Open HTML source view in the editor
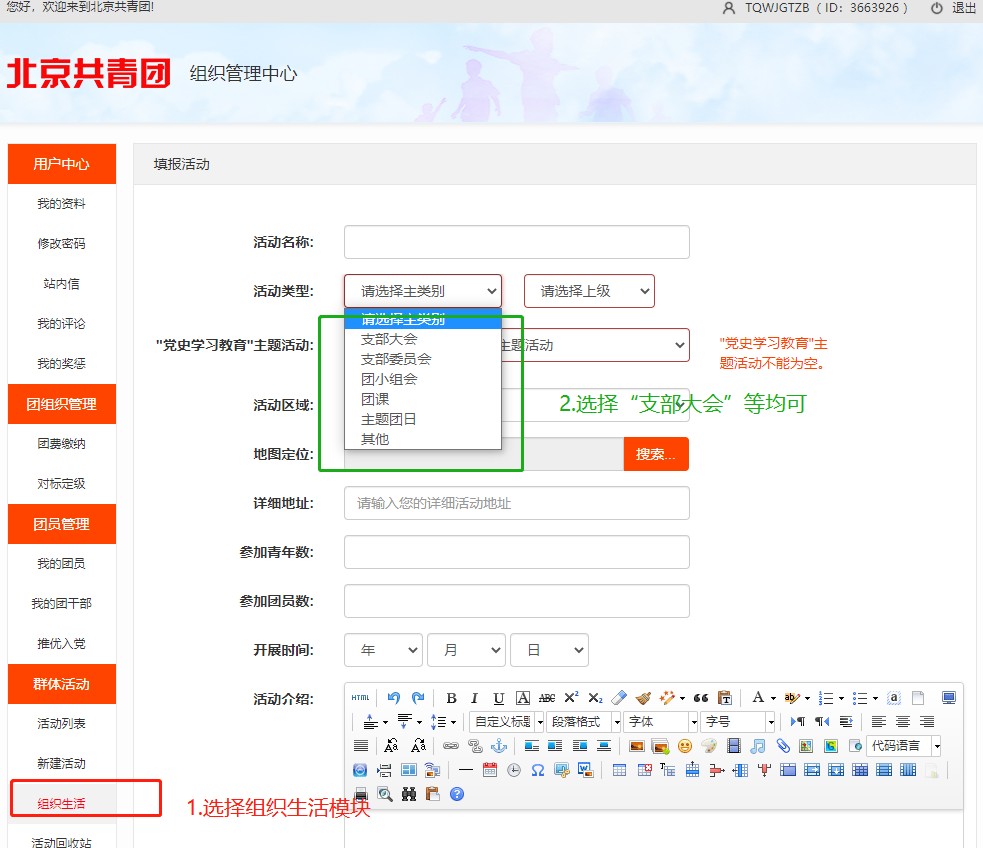The image size is (983, 848). click(x=360, y=698)
